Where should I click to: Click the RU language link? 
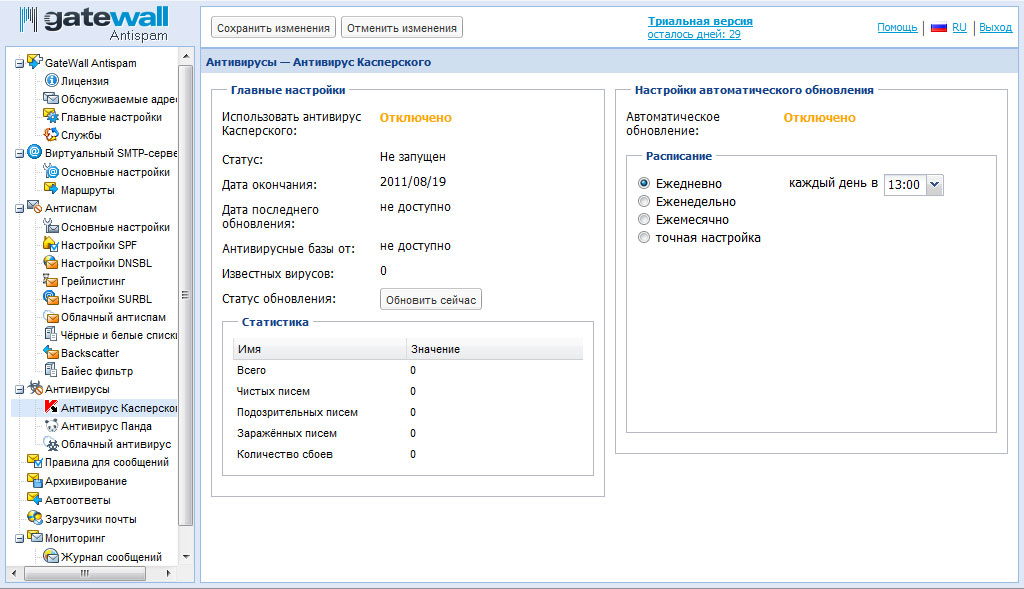click(959, 27)
